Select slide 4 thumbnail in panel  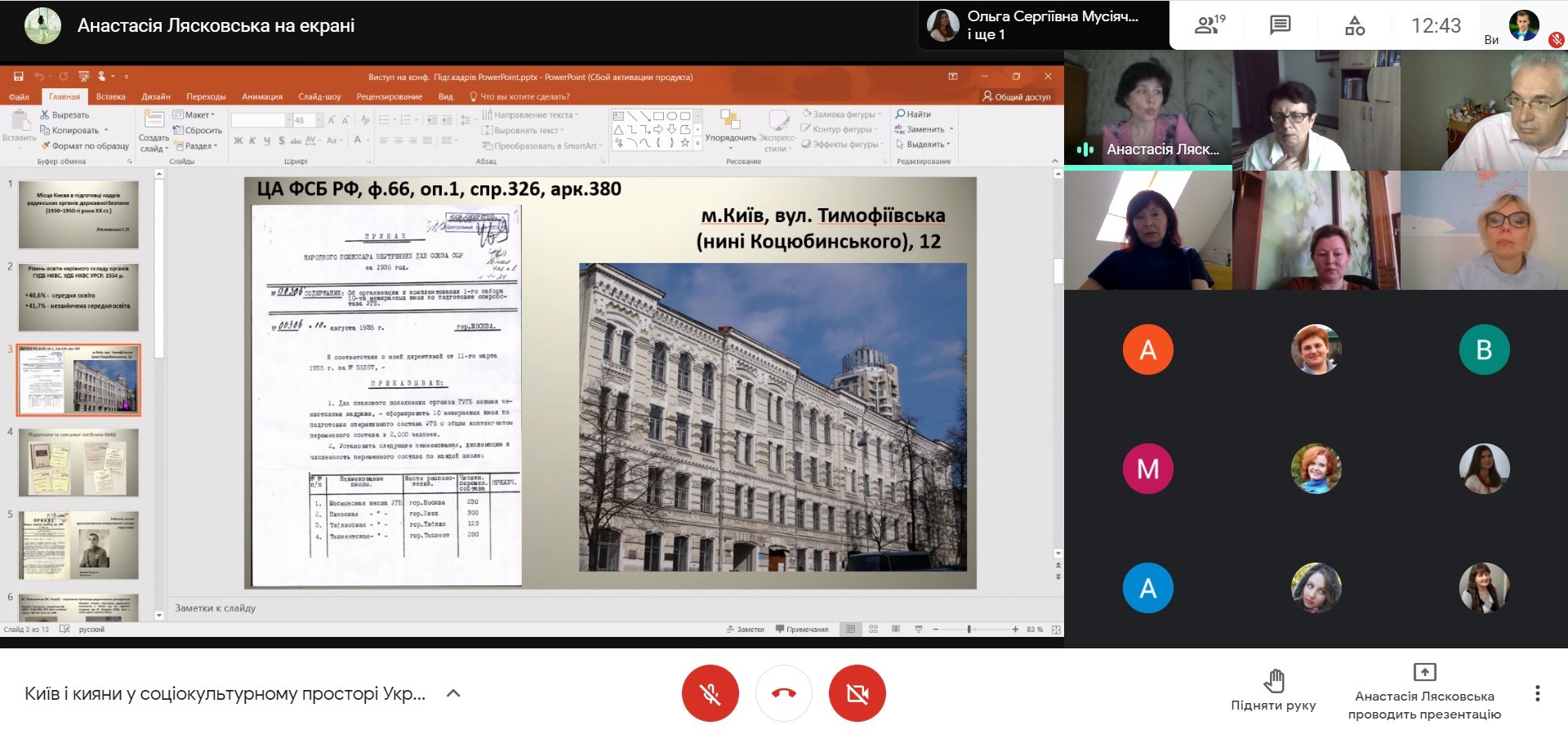coord(78,462)
